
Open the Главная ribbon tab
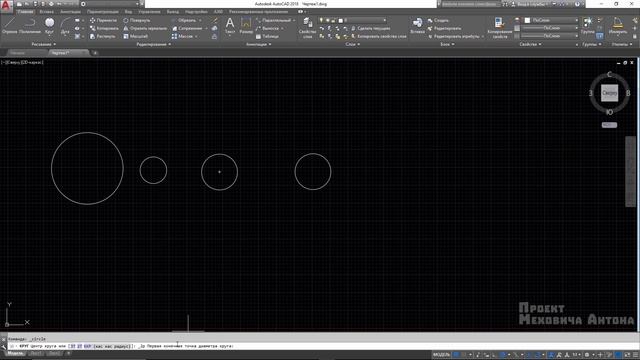pos(25,12)
